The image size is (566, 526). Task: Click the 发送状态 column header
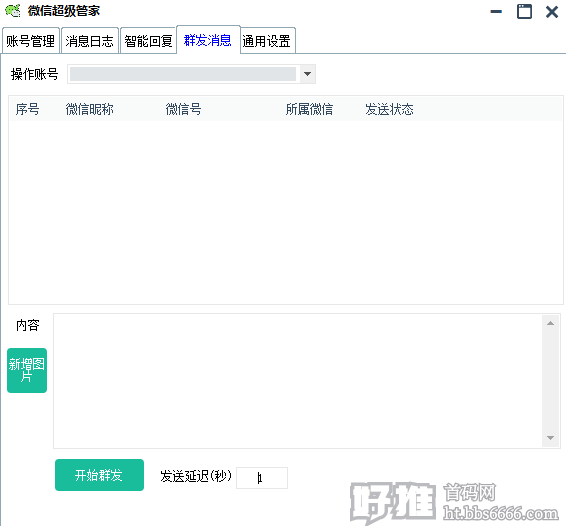pos(389,109)
